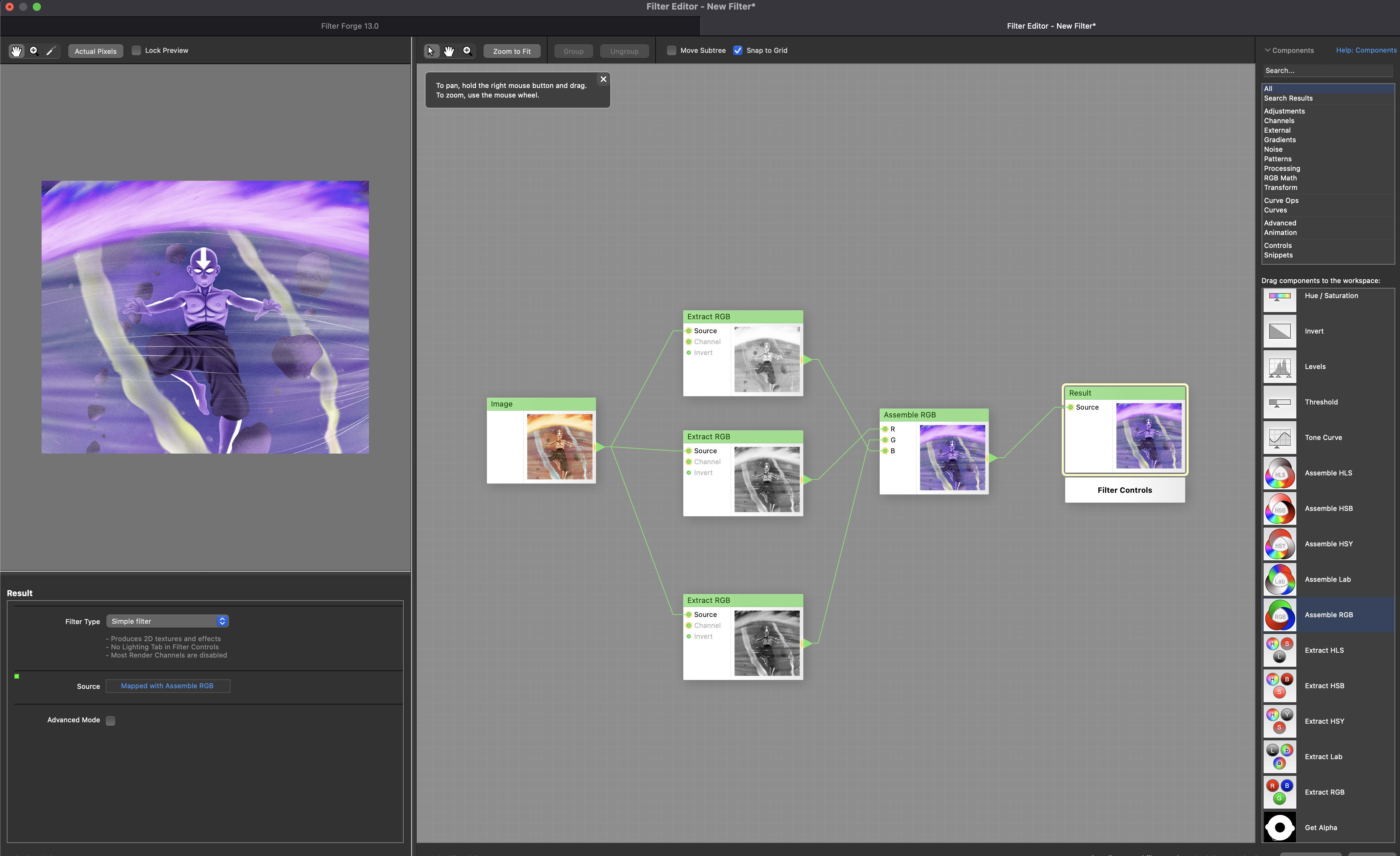Click the G input port of Assemble RGB

coord(885,440)
